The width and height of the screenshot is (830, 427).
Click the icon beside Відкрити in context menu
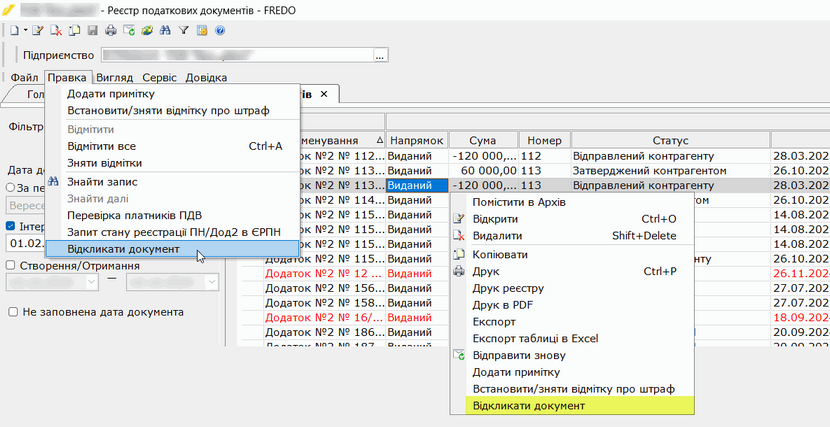459,219
